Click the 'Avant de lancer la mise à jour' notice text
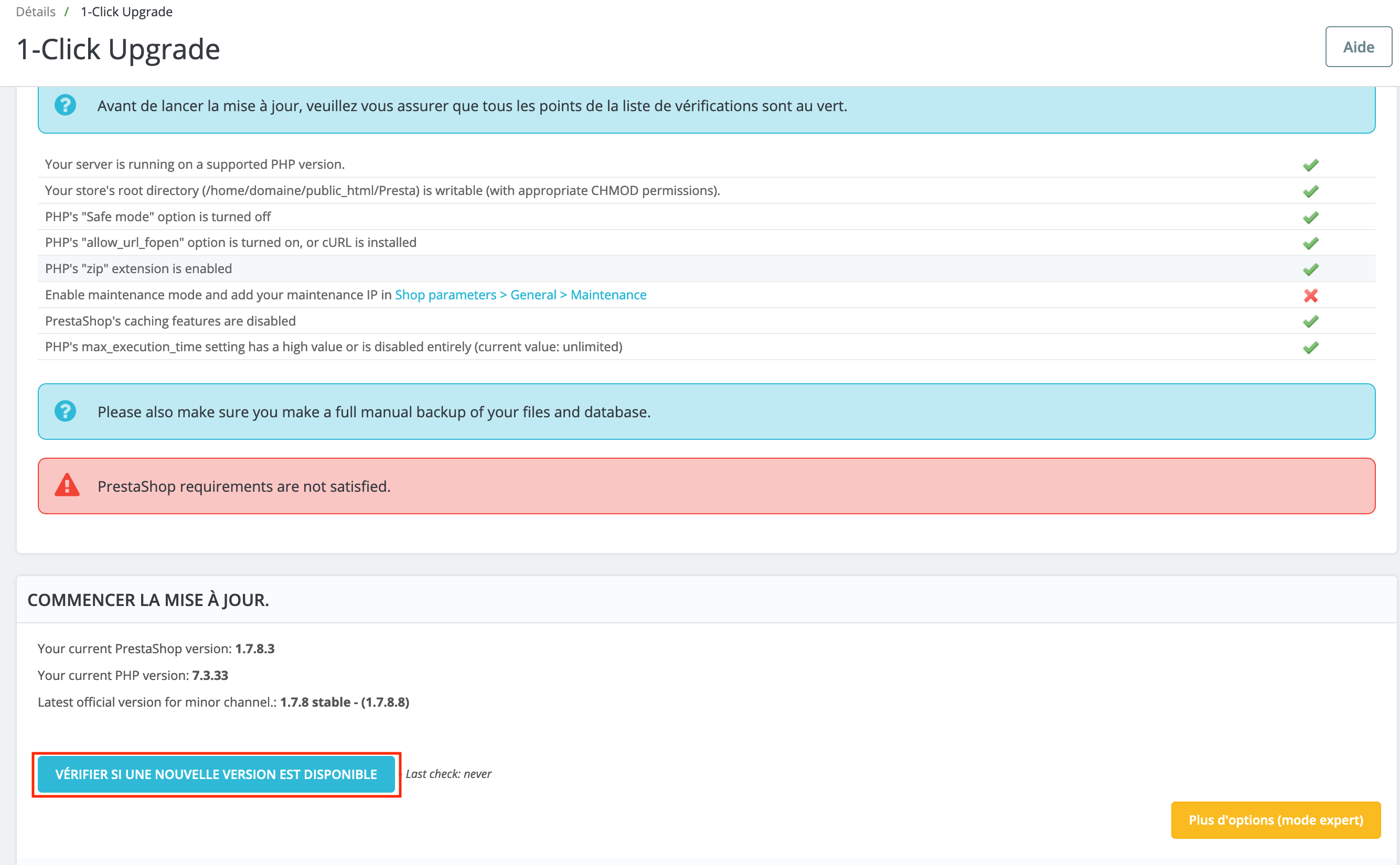This screenshot has width=1400, height=865. click(x=472, y=106)
